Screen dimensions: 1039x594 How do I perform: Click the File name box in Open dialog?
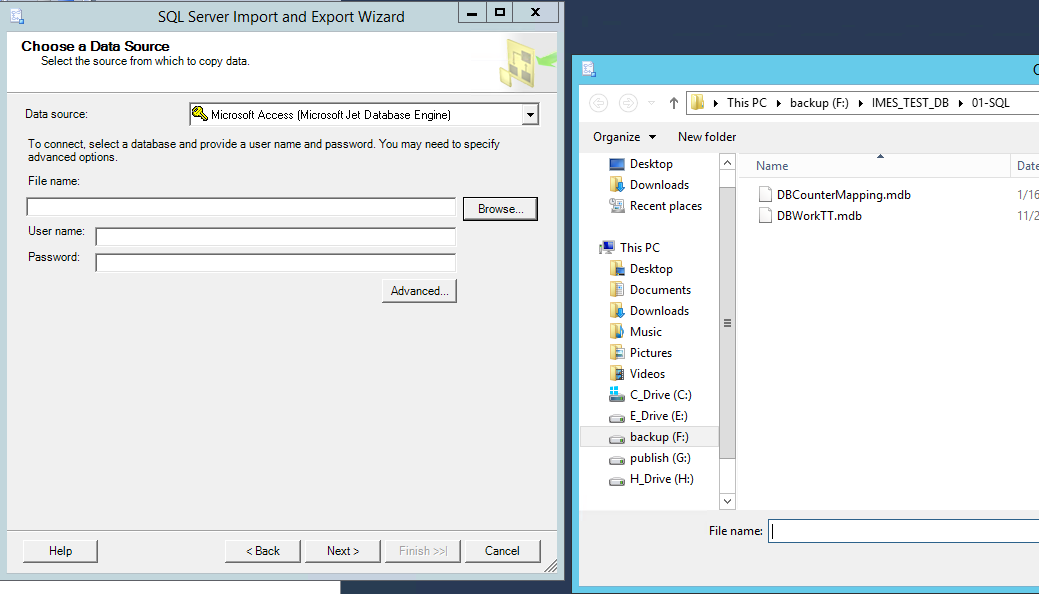tap(904, 531)
